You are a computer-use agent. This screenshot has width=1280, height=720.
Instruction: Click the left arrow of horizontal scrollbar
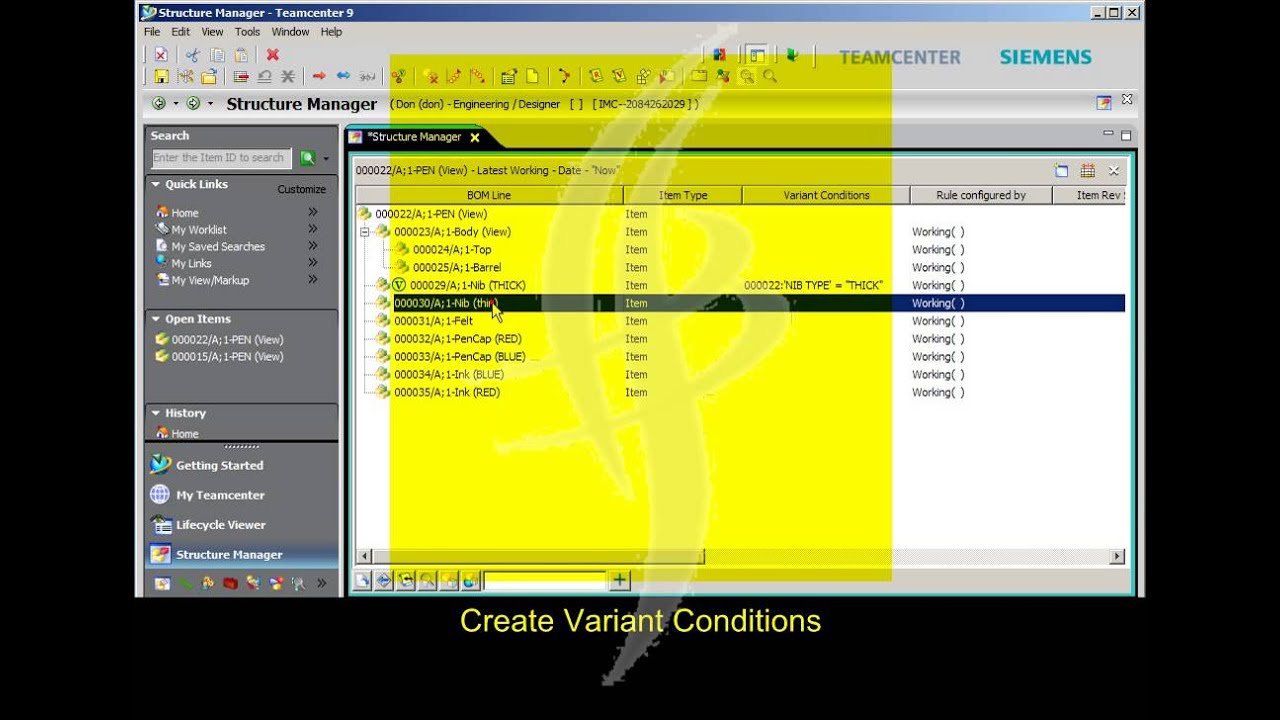click(x=364, y=556)
